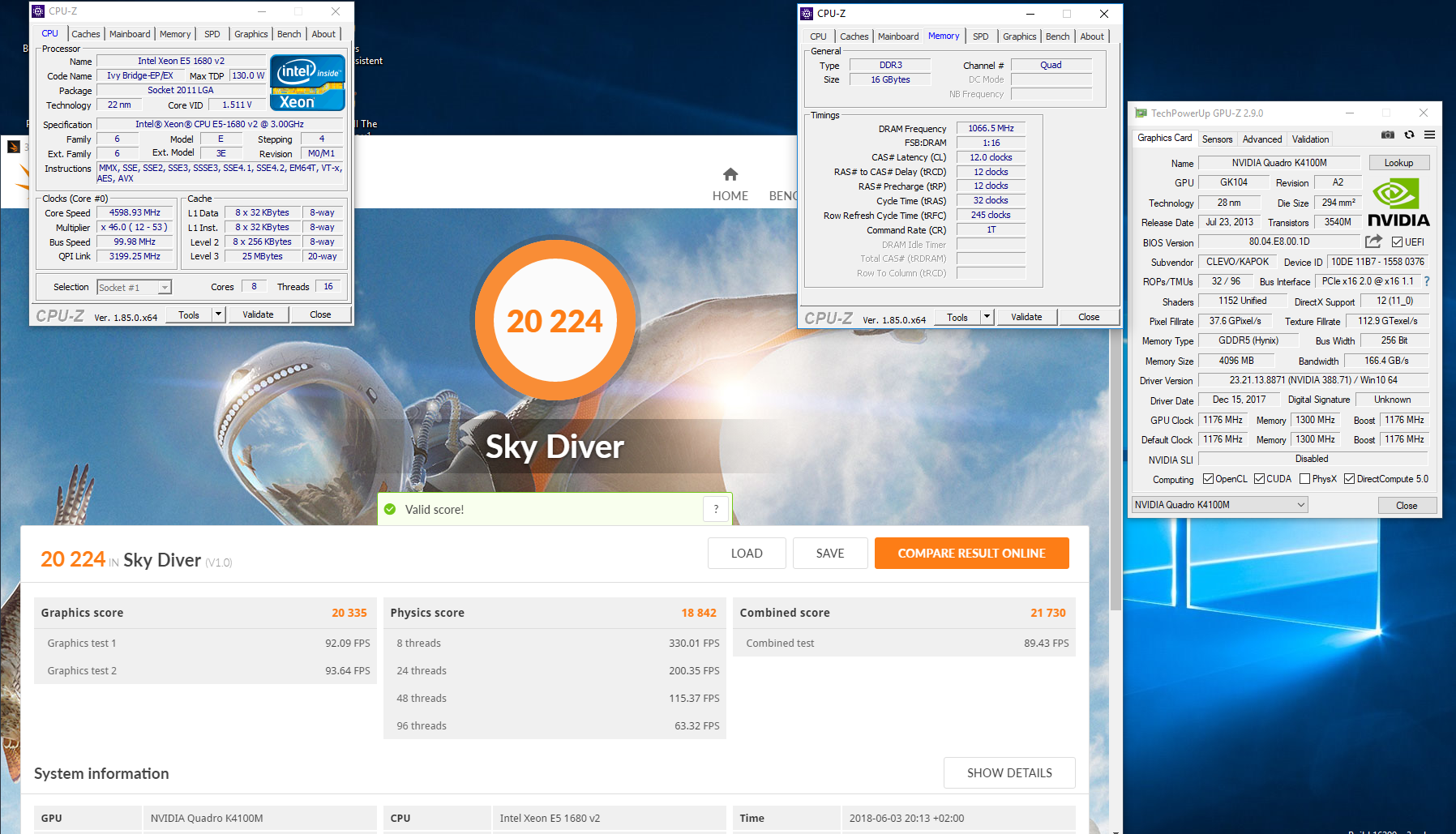
Task: Switch to Graphics tab in left CPU-Z window
Action: pos(251,34)
